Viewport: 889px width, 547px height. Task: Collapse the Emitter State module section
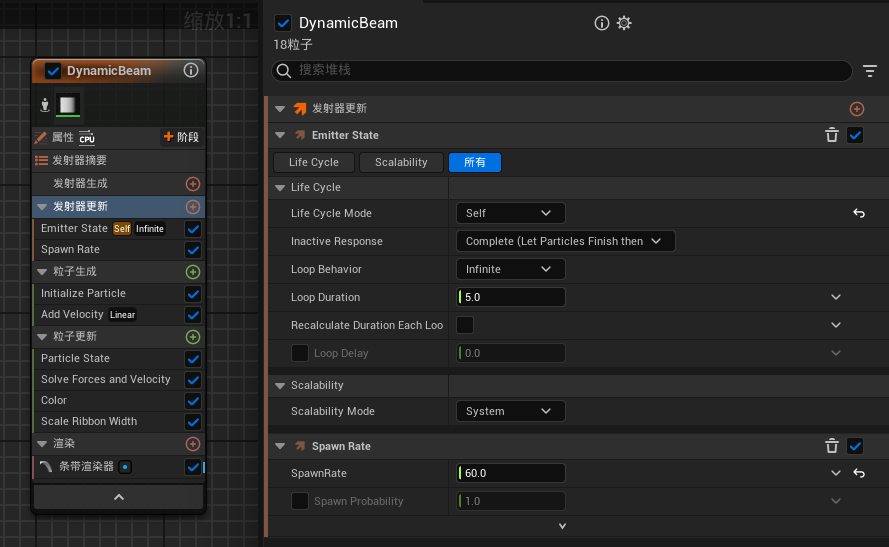coord(280,135)
